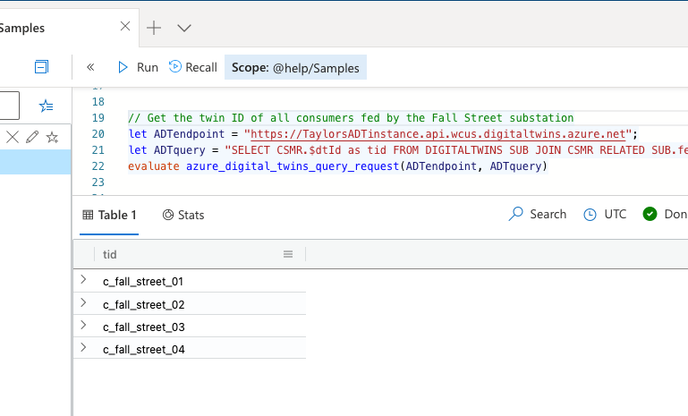Click the Scope @help/Samples selector
The image size is (688, 416).
coord(295,67)
